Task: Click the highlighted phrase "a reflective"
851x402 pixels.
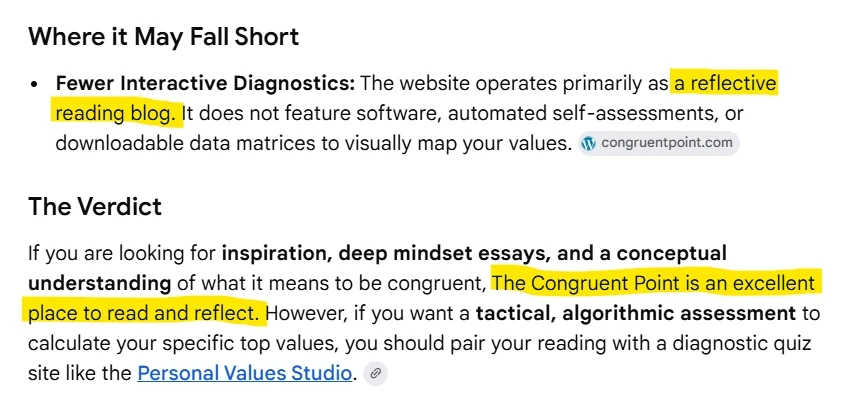Action: [725, 84]
